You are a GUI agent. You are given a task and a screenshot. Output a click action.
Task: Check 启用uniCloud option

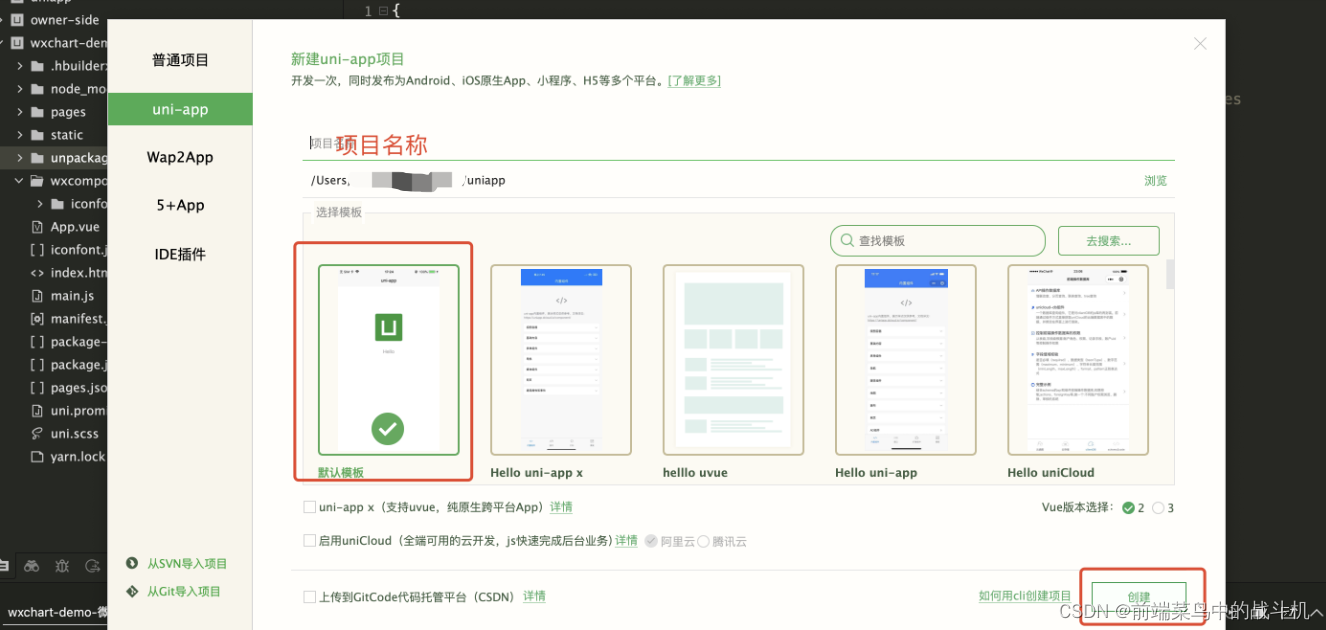tap(310, 541)
